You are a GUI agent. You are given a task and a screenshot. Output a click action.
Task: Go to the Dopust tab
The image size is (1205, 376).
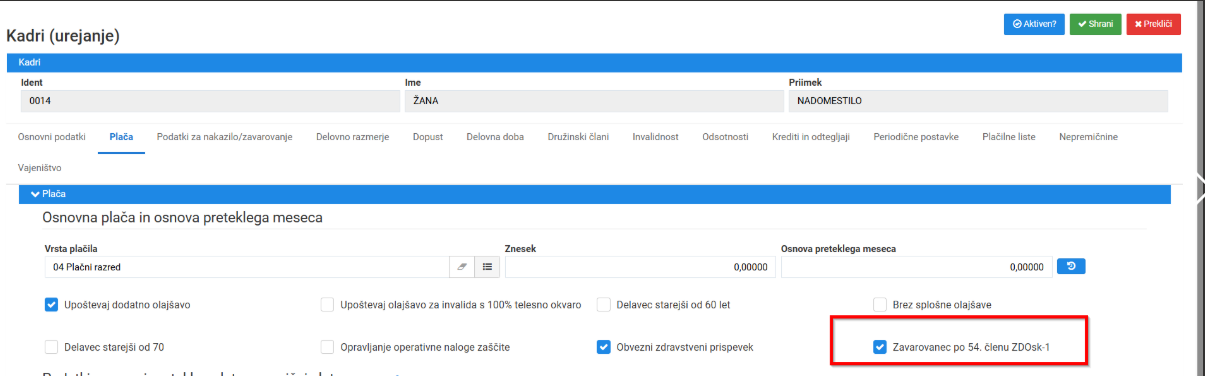428,136
